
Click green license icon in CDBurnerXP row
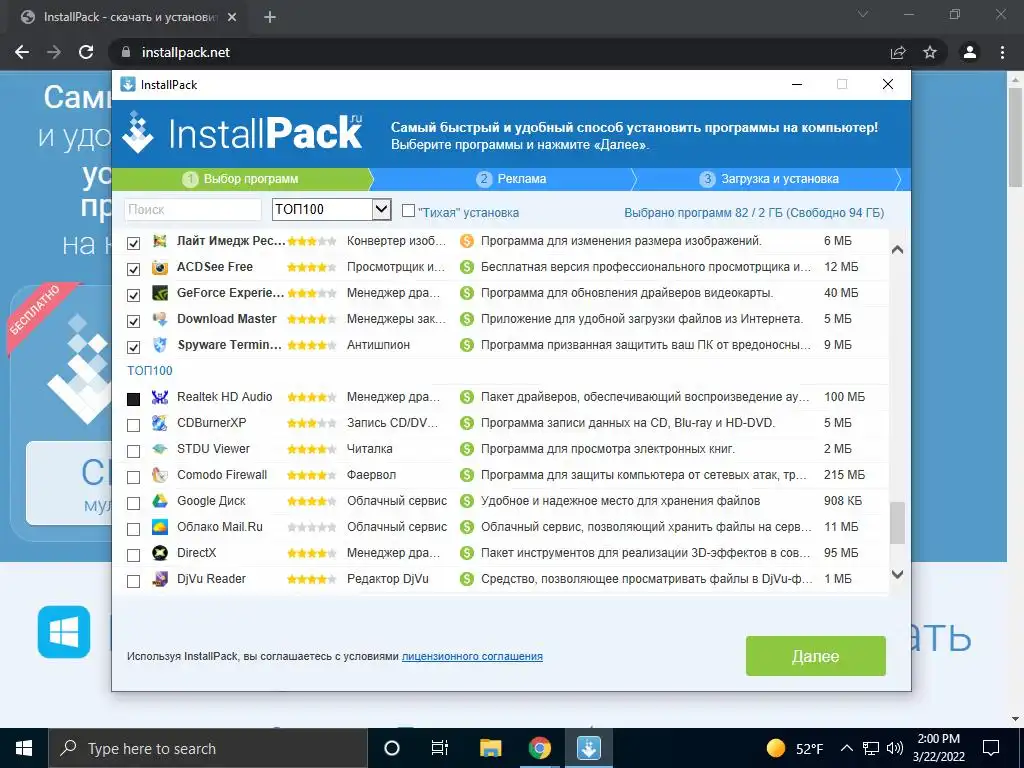tap(466, 423)
